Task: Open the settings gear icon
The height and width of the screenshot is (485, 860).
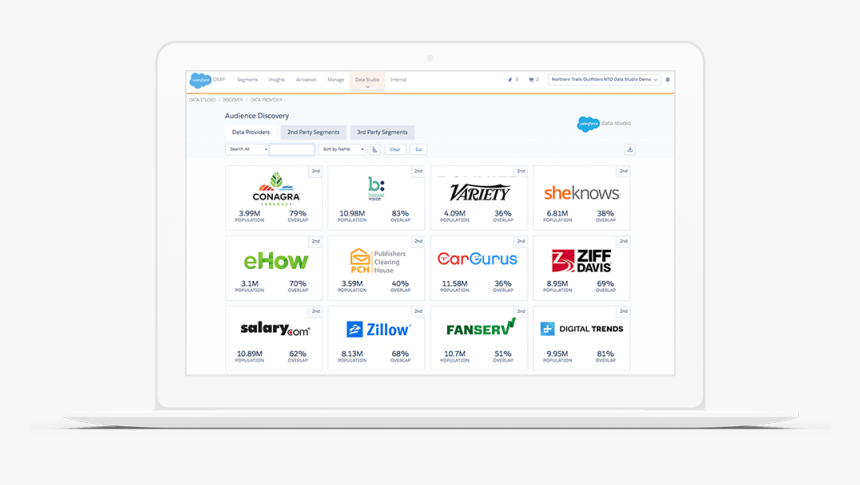Action: click(x=668, y=79)
